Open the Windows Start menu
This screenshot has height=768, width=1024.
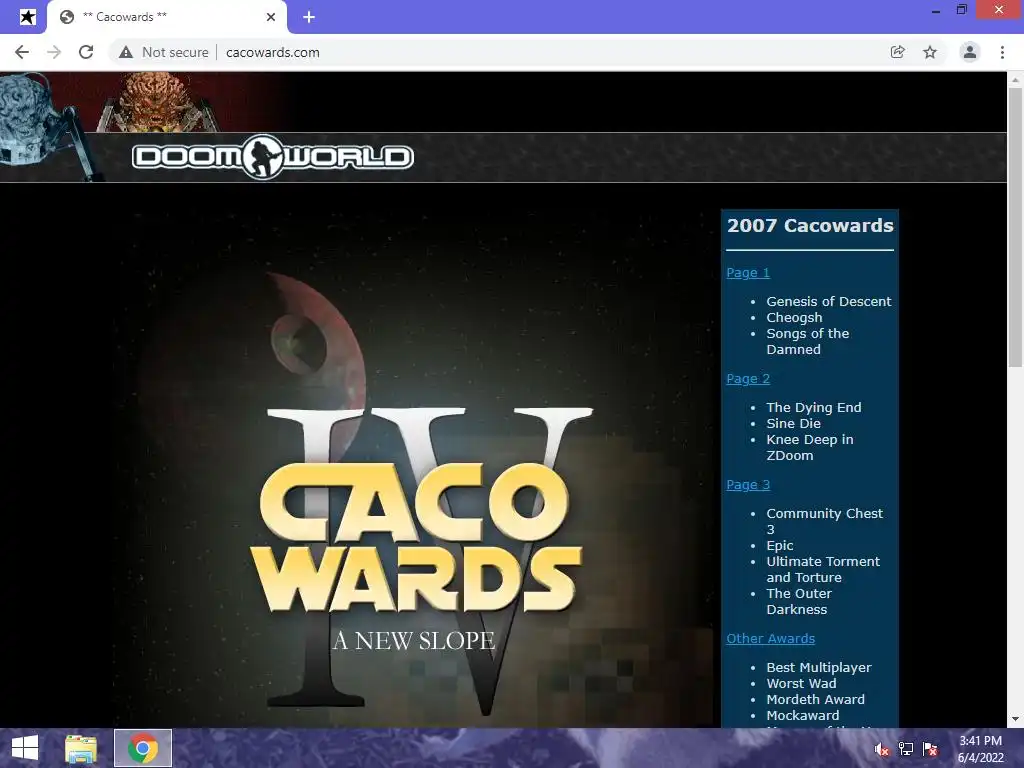click(x=25, y=748)
